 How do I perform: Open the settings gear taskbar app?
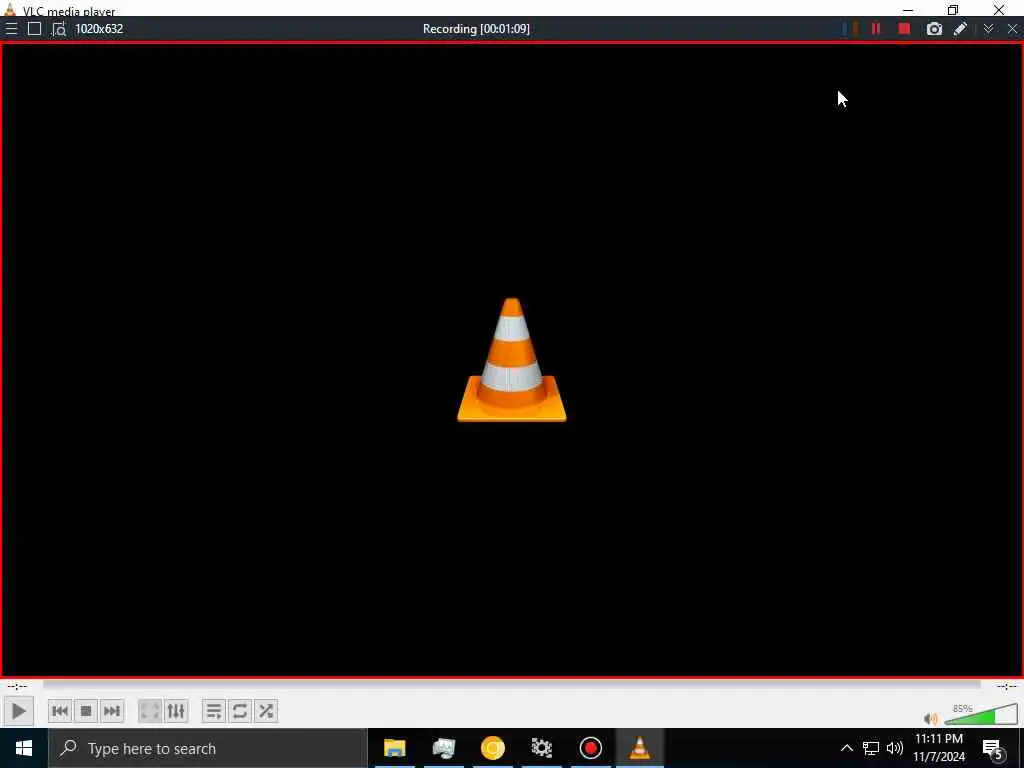click(x=541, y=748)
